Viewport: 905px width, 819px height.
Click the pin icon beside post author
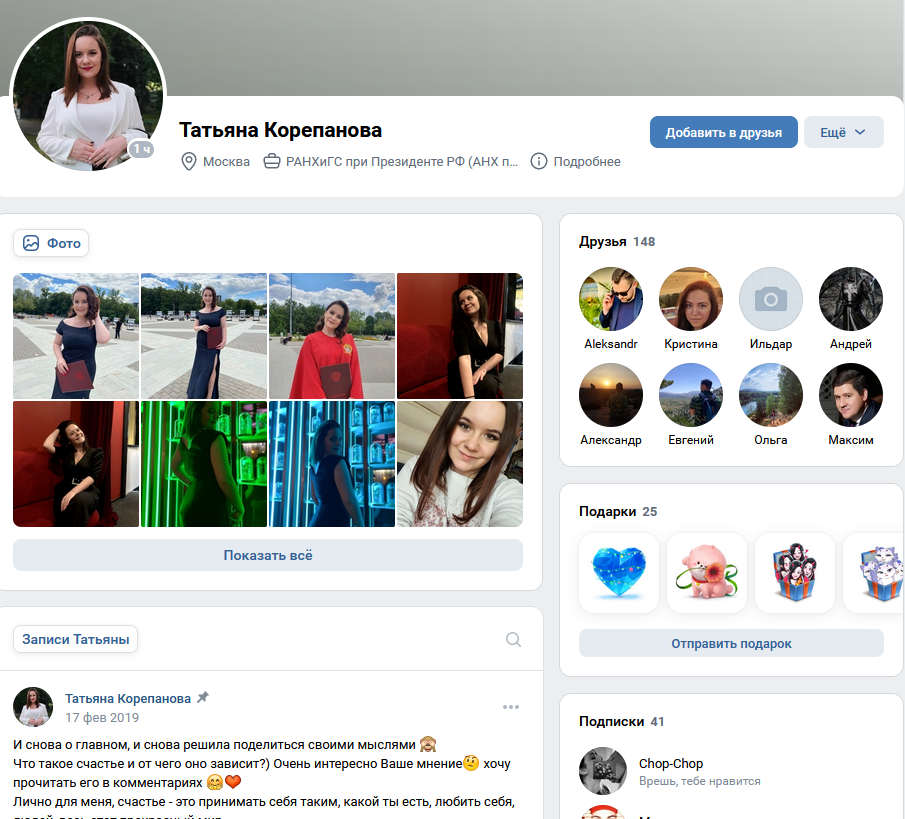(x=203, y=697)
